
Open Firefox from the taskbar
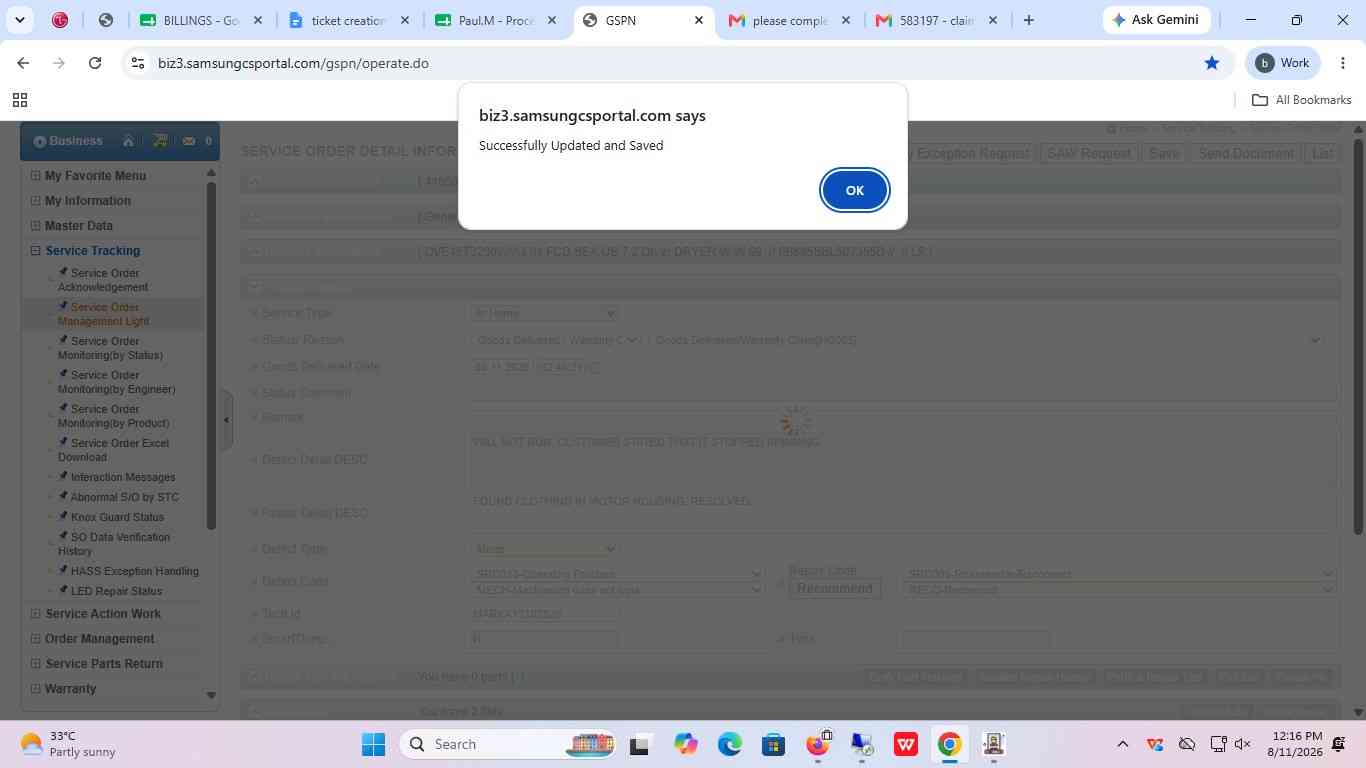[x=818, y=744]
